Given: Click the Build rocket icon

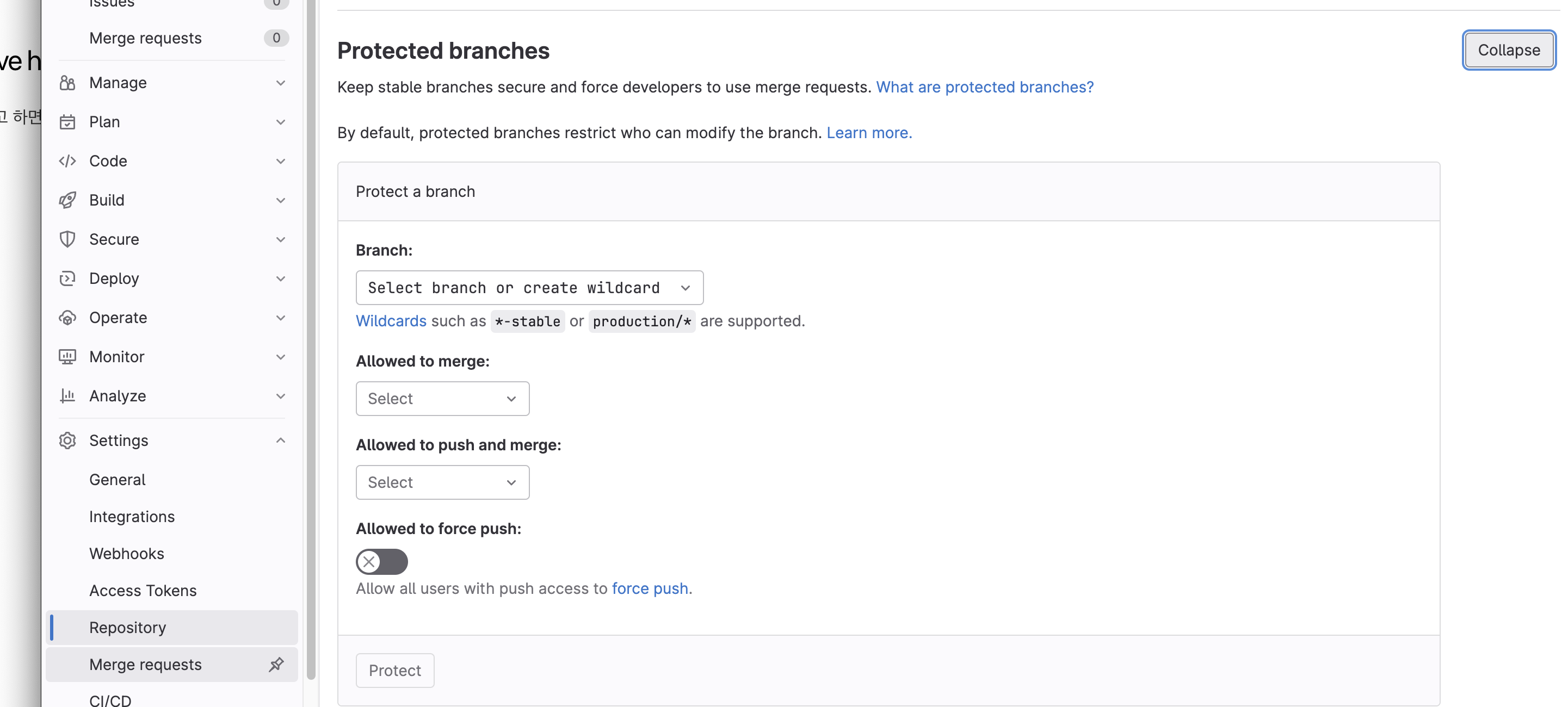Looking at the screenshot, I should [67, 200].
